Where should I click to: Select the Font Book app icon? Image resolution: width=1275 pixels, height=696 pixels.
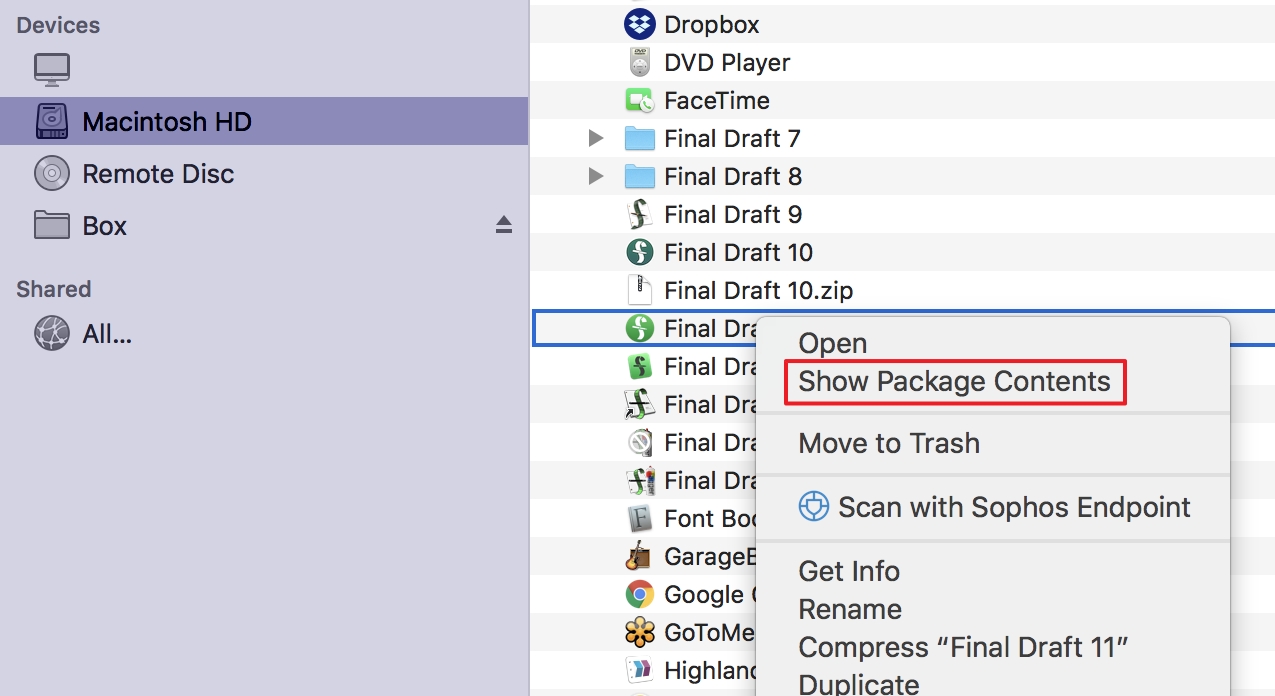pos(640,518)
